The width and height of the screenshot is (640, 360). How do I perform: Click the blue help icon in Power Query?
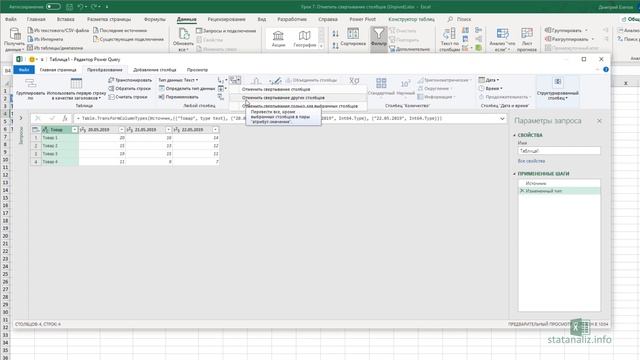pos(606,70)
